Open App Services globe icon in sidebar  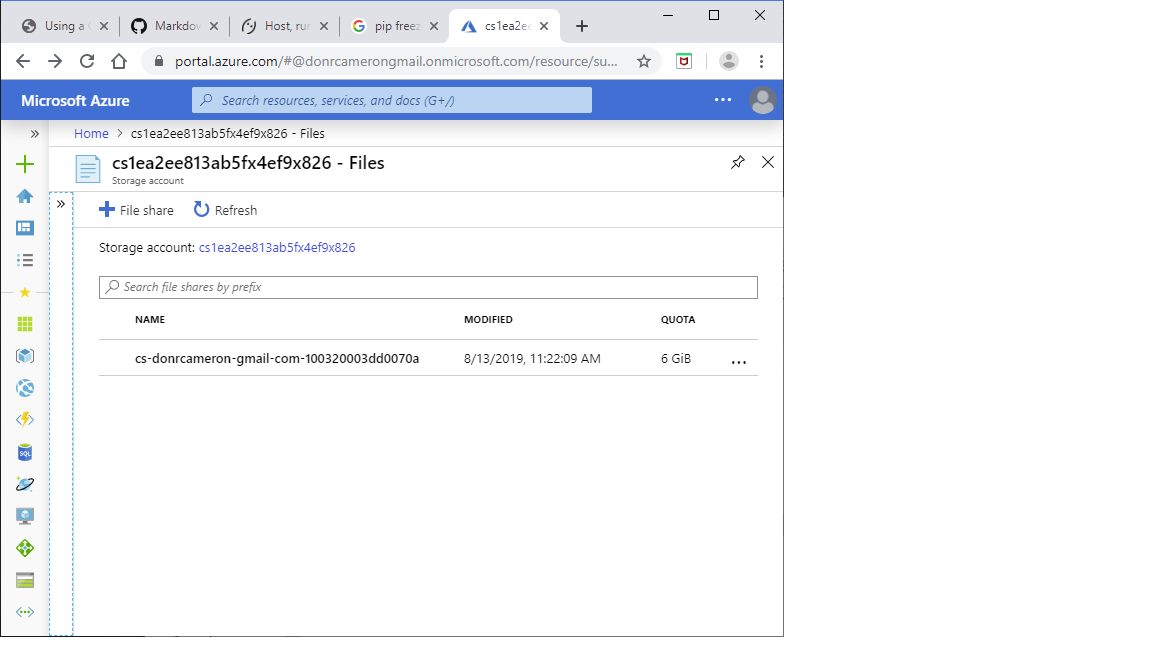coord(25,388)
